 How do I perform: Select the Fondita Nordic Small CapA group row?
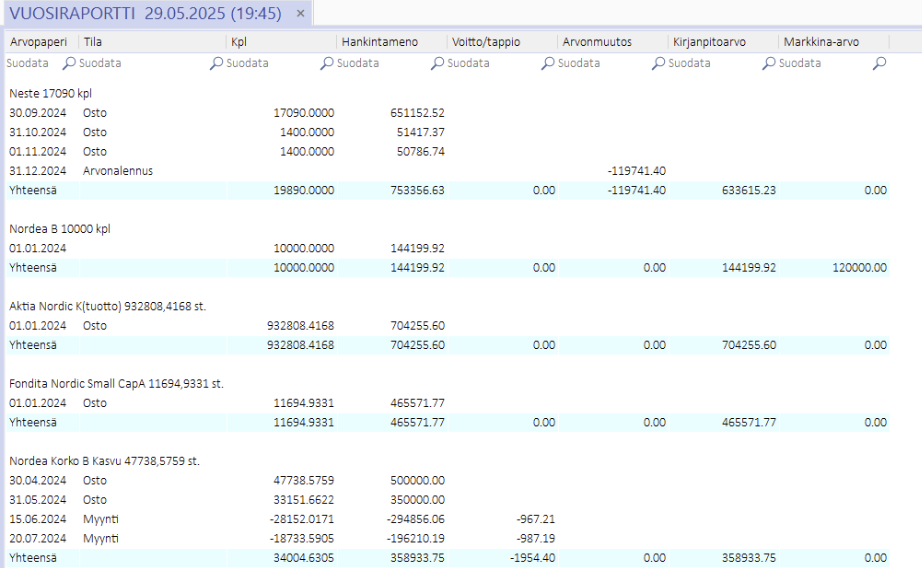coord(116,383)
